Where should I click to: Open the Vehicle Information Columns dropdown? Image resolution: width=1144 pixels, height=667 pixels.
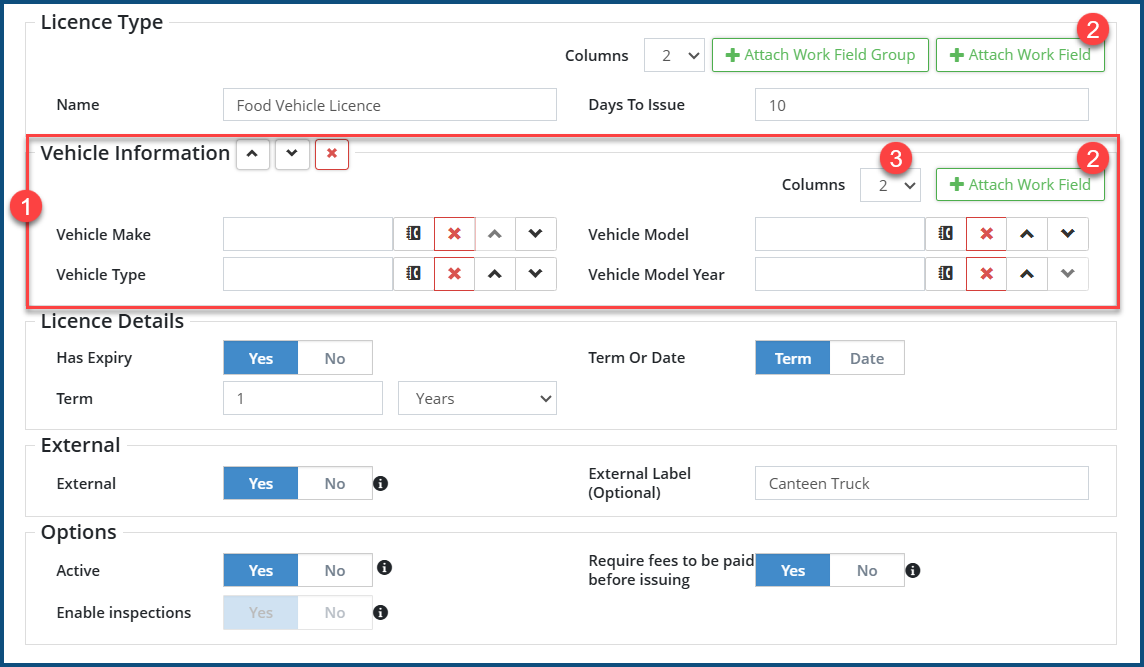890,185
